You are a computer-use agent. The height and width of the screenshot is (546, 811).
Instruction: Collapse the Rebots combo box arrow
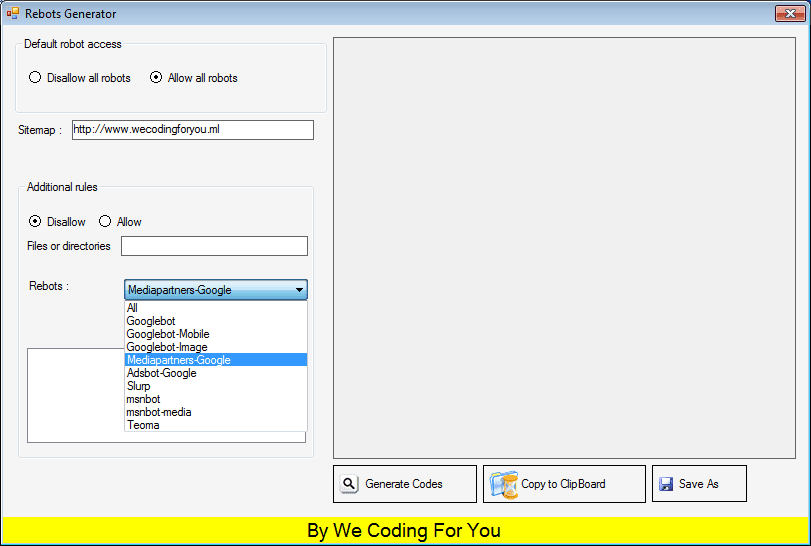[x=299, y=290]
